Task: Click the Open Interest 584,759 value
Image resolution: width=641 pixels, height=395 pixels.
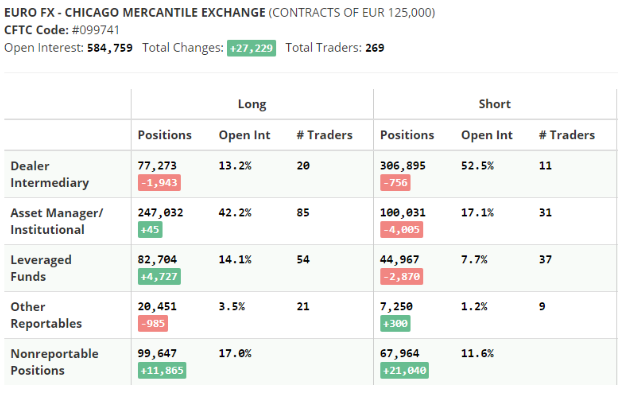Action: [x=110, y=48]
